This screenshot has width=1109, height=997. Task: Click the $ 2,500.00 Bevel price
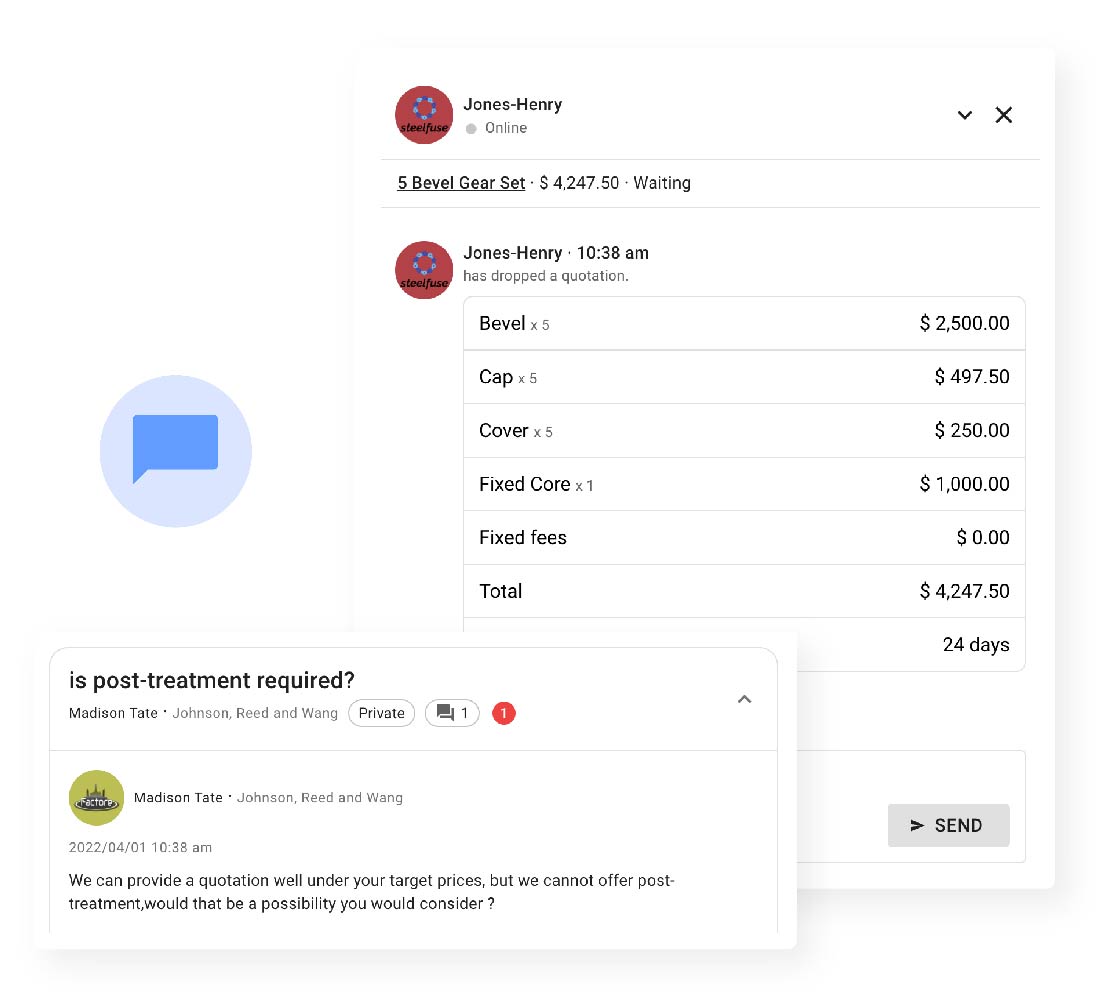964,323
